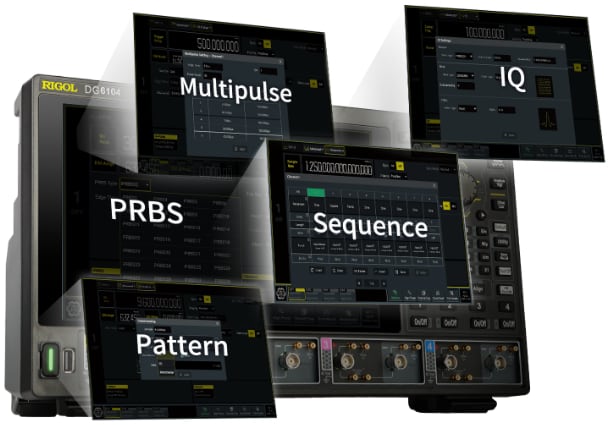Click the leftmost large BNC output connector
This screenshot has height=425, width=610.
[289, 361]
